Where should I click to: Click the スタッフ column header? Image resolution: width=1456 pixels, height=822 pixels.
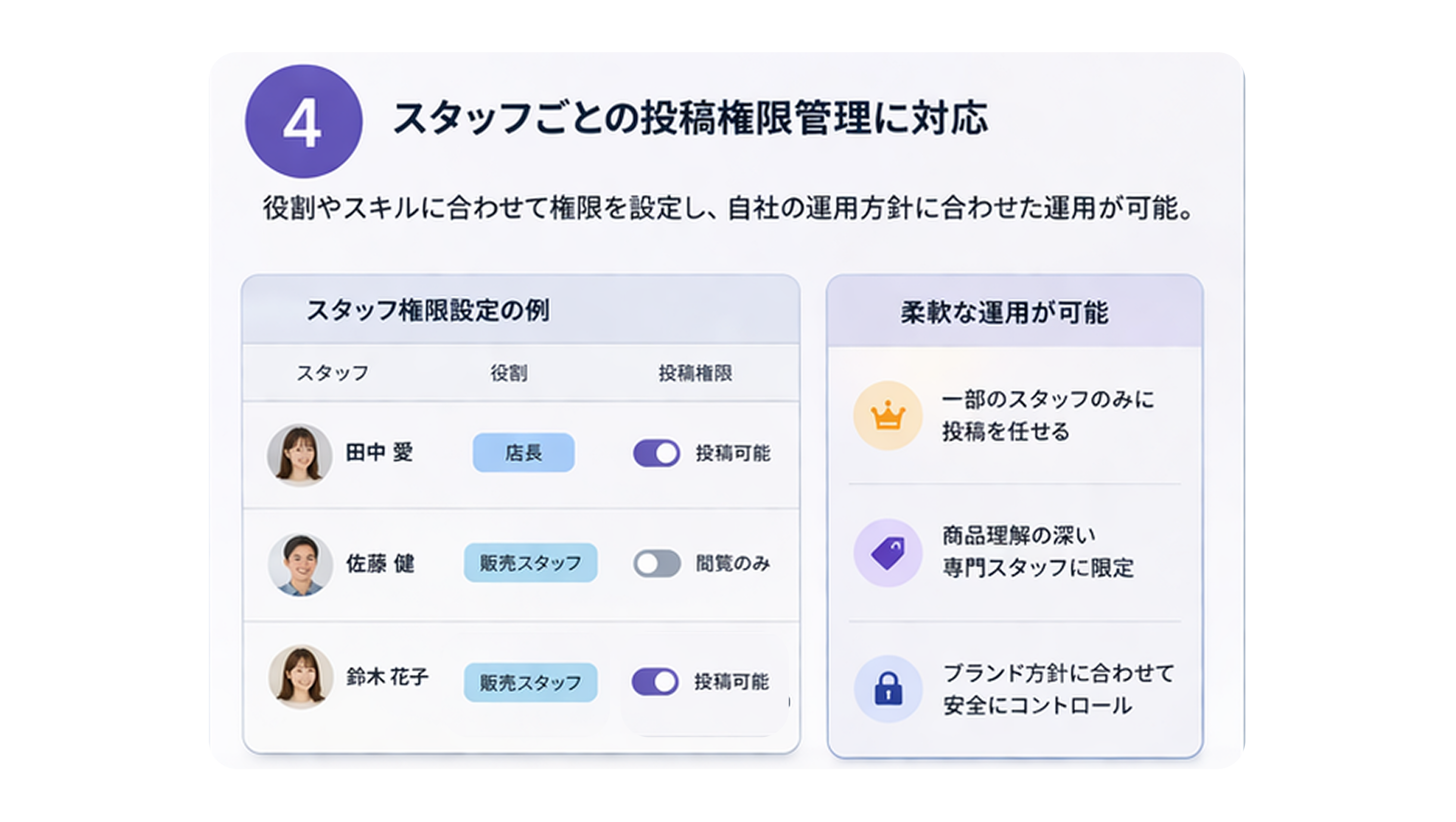click(332, 373)
